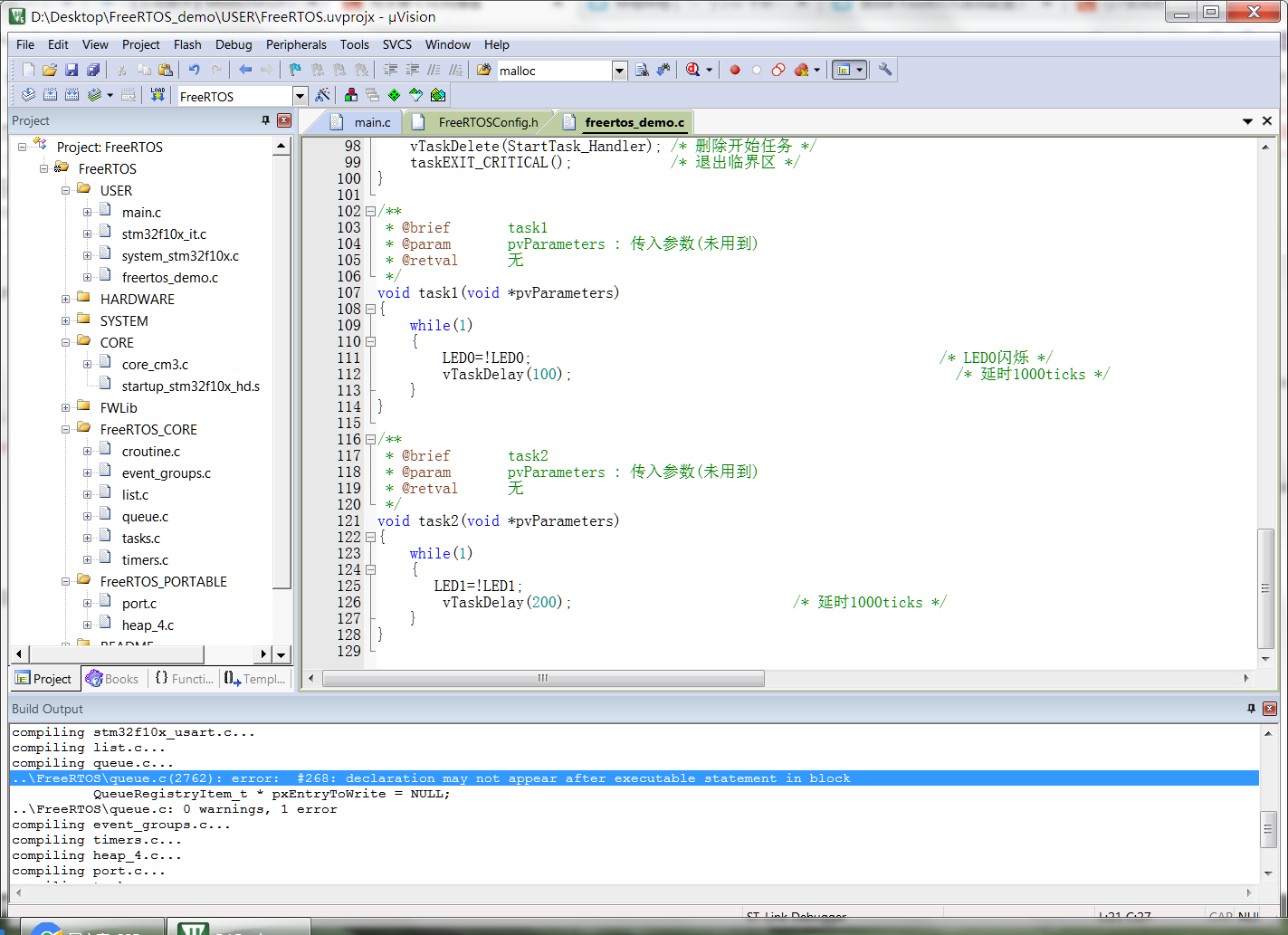Expand the SYSTEM group

[x=65, y=321]
